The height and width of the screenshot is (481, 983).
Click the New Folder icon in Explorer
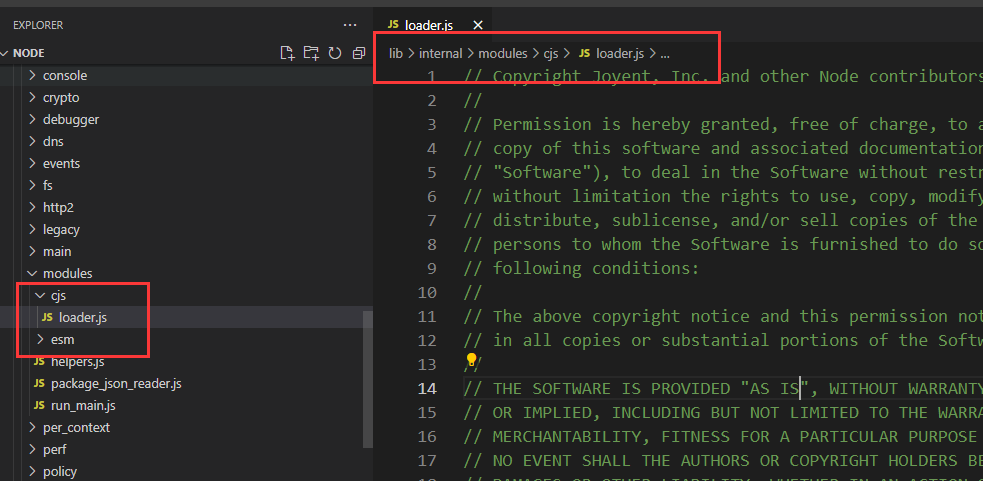[311, 53]
